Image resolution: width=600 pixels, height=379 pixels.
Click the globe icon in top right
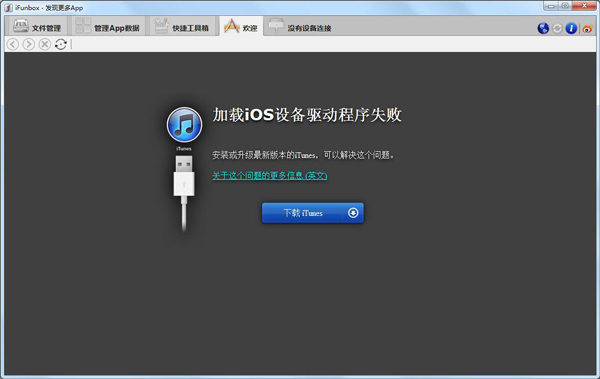pos(543,28)
